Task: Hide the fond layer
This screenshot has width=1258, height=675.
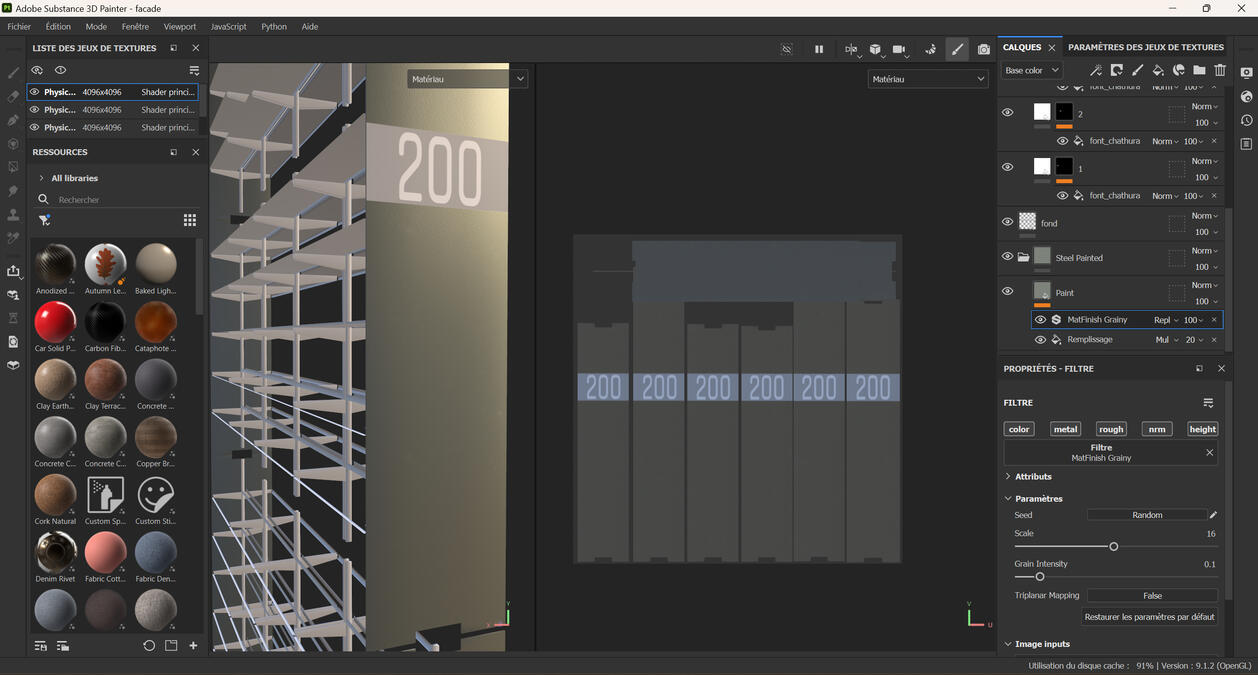Action: [x=1007, y=222]
